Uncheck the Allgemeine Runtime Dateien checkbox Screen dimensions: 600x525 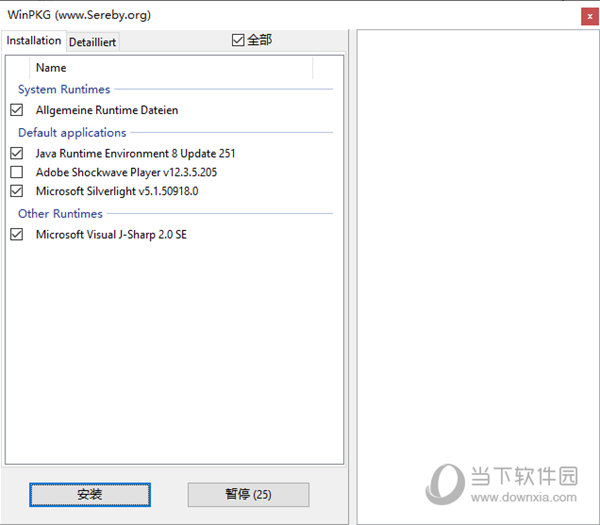pyautogui.click(x=16, y=110)
